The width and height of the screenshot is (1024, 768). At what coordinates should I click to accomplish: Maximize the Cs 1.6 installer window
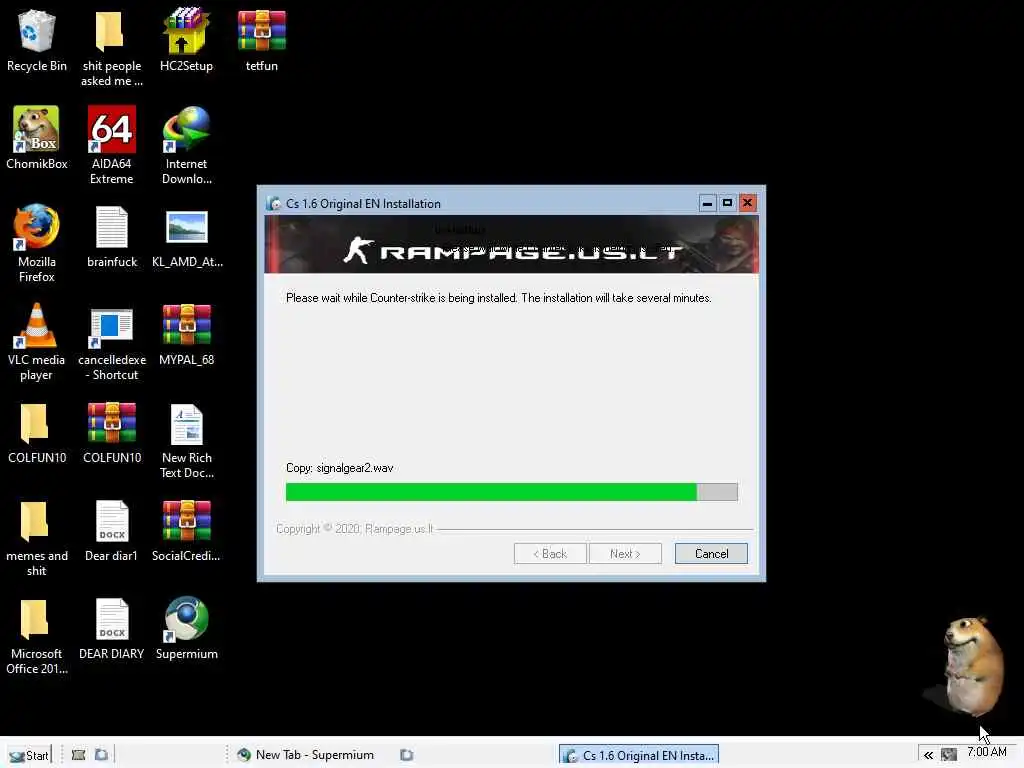727,203
